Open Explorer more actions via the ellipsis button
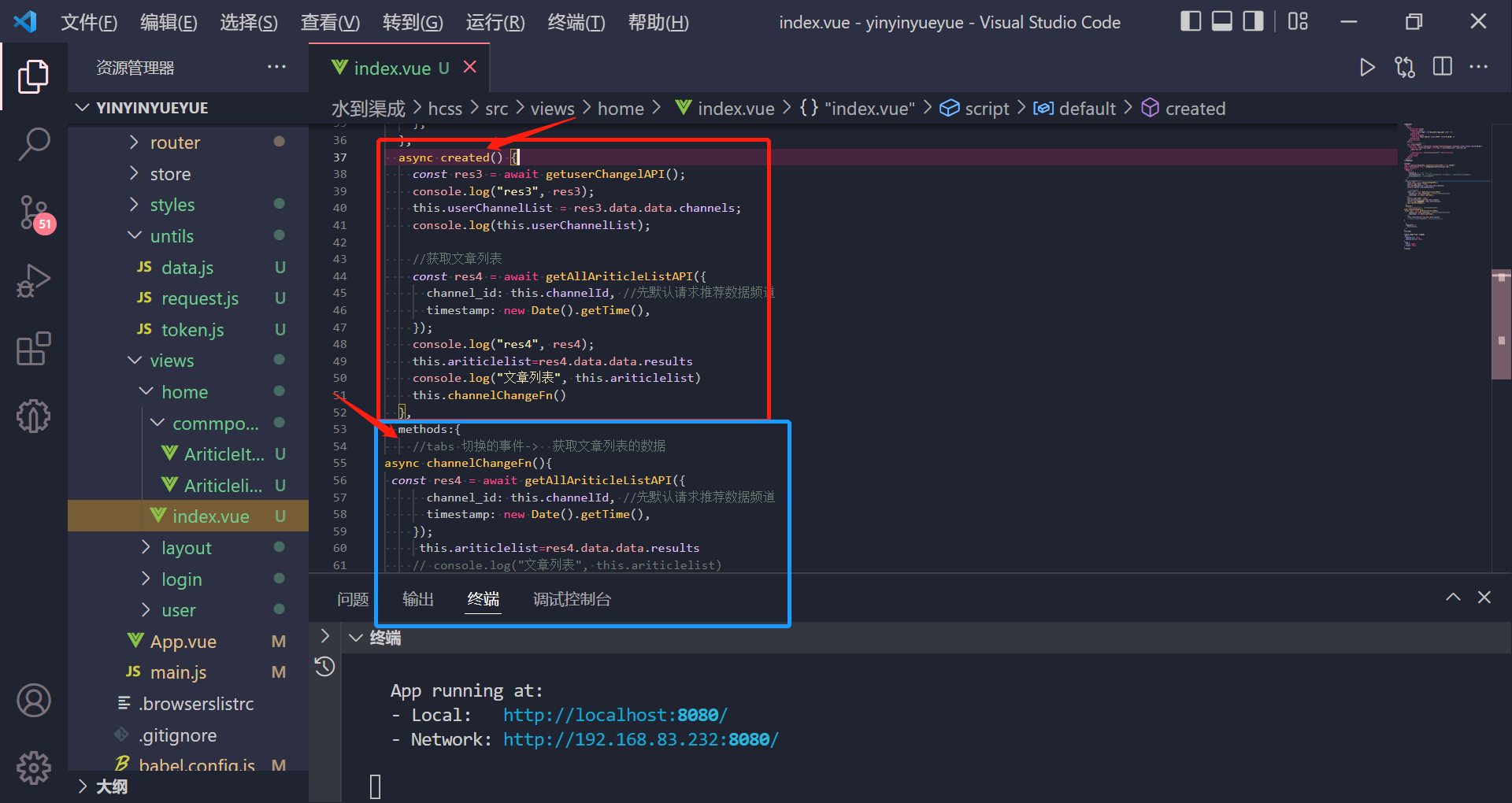 pyautogui.click(x=276, y=68)
